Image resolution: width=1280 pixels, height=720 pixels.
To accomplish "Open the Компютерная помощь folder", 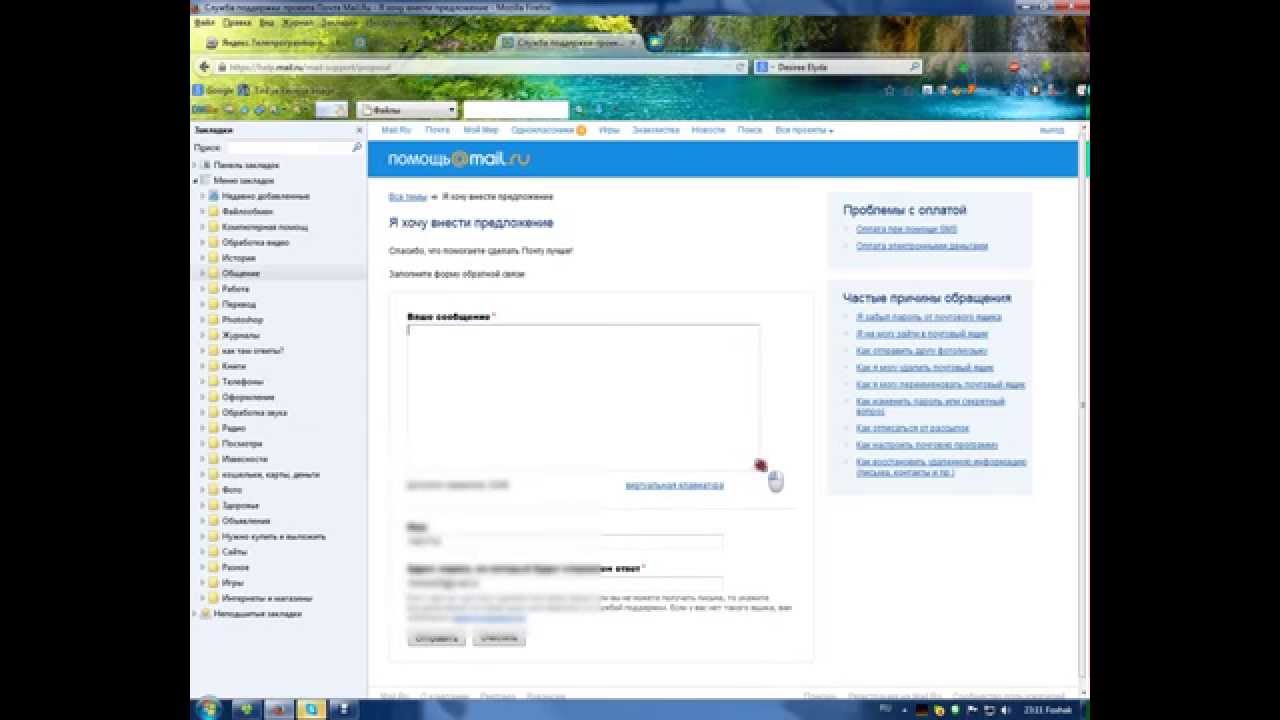I will 258,227.
